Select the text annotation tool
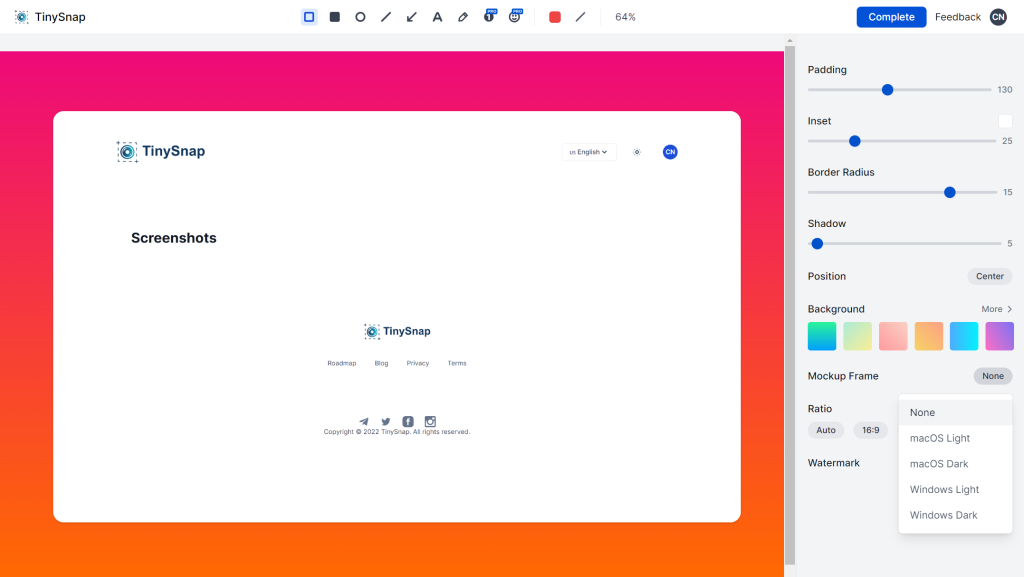The width and height of the screenshot is (1024, 577). click(x=437, y=17)
